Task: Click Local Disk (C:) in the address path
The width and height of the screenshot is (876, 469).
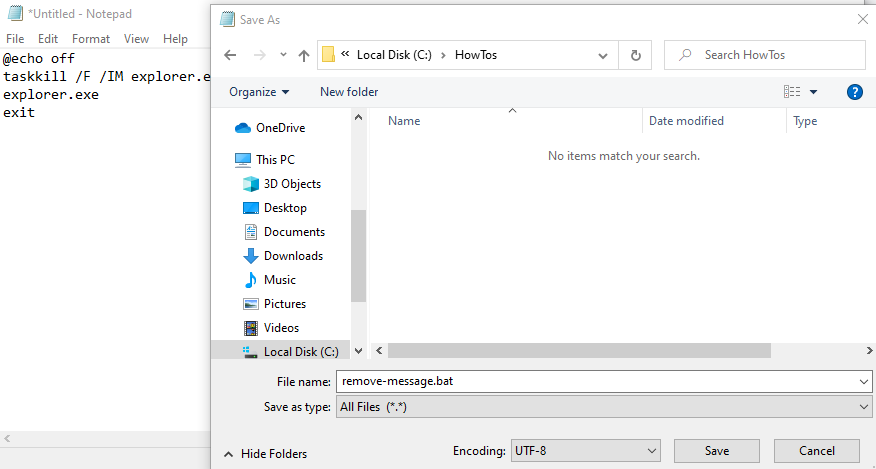Action: click(x=394, y=55)
